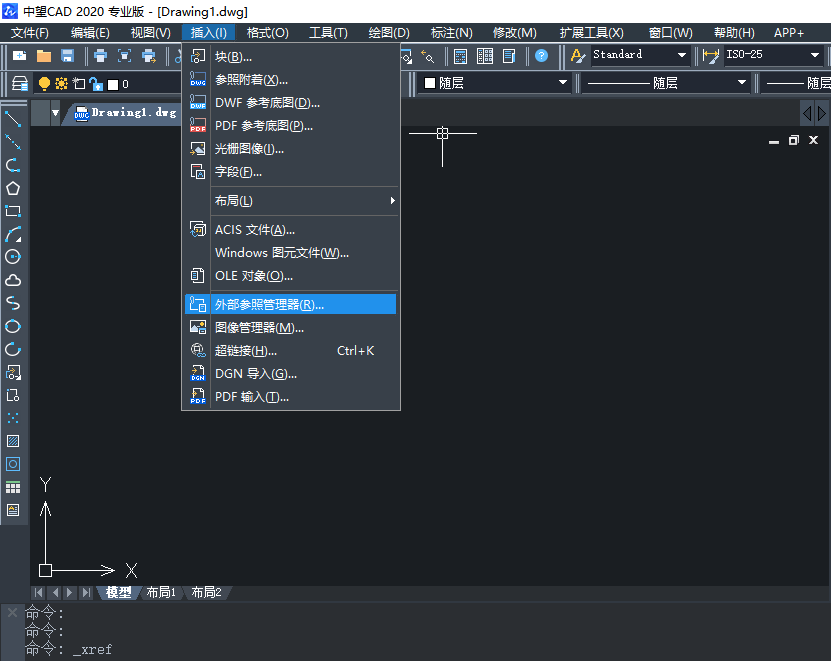Click the Print icon in toolbar

click(x=100, y=56)
